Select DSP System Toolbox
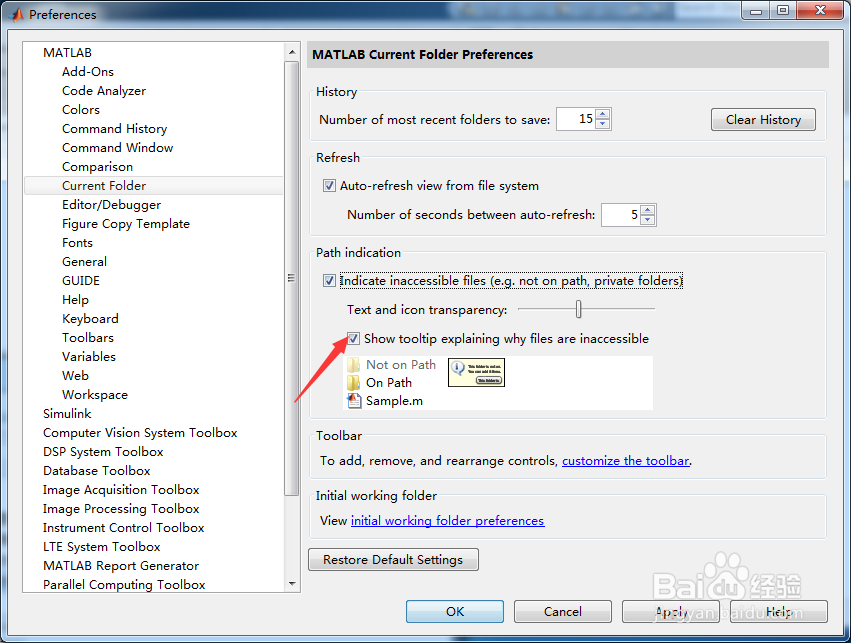This screenshot has height=643, width=851. click(103, 451)
